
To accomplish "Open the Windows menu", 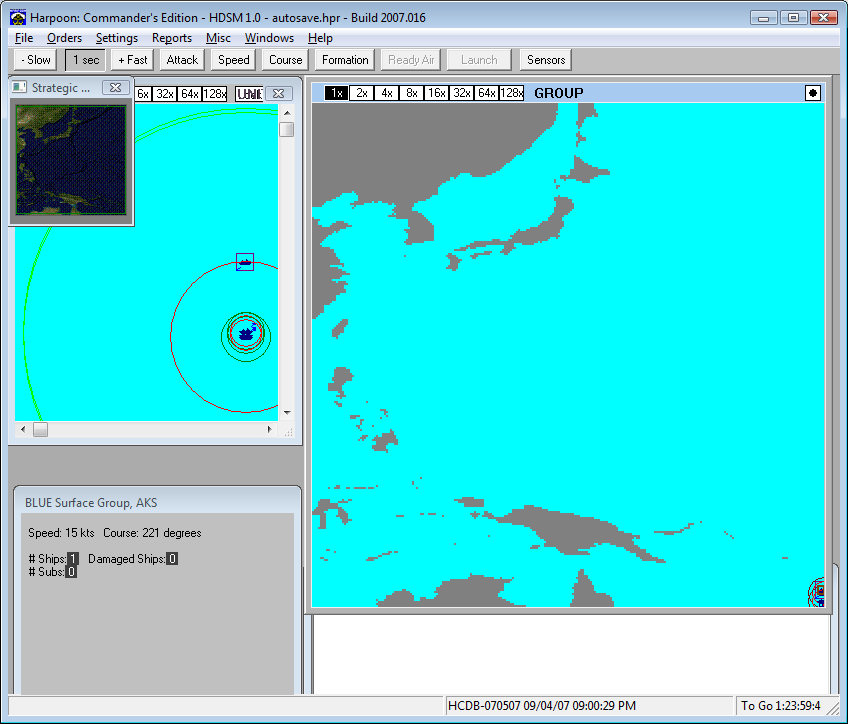I will tap(269, 38).
